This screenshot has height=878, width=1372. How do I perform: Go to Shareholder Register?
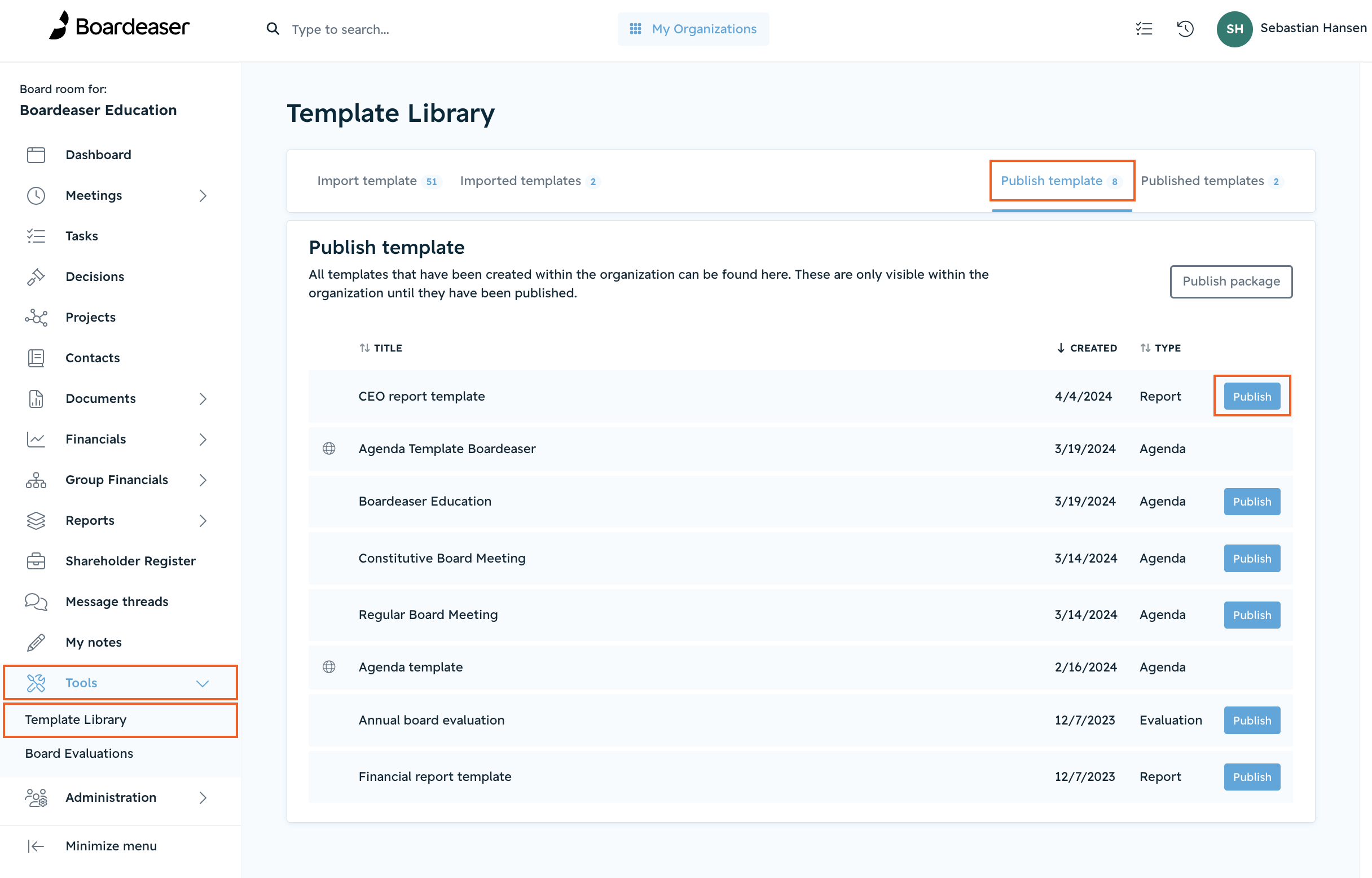coord(130,561)
